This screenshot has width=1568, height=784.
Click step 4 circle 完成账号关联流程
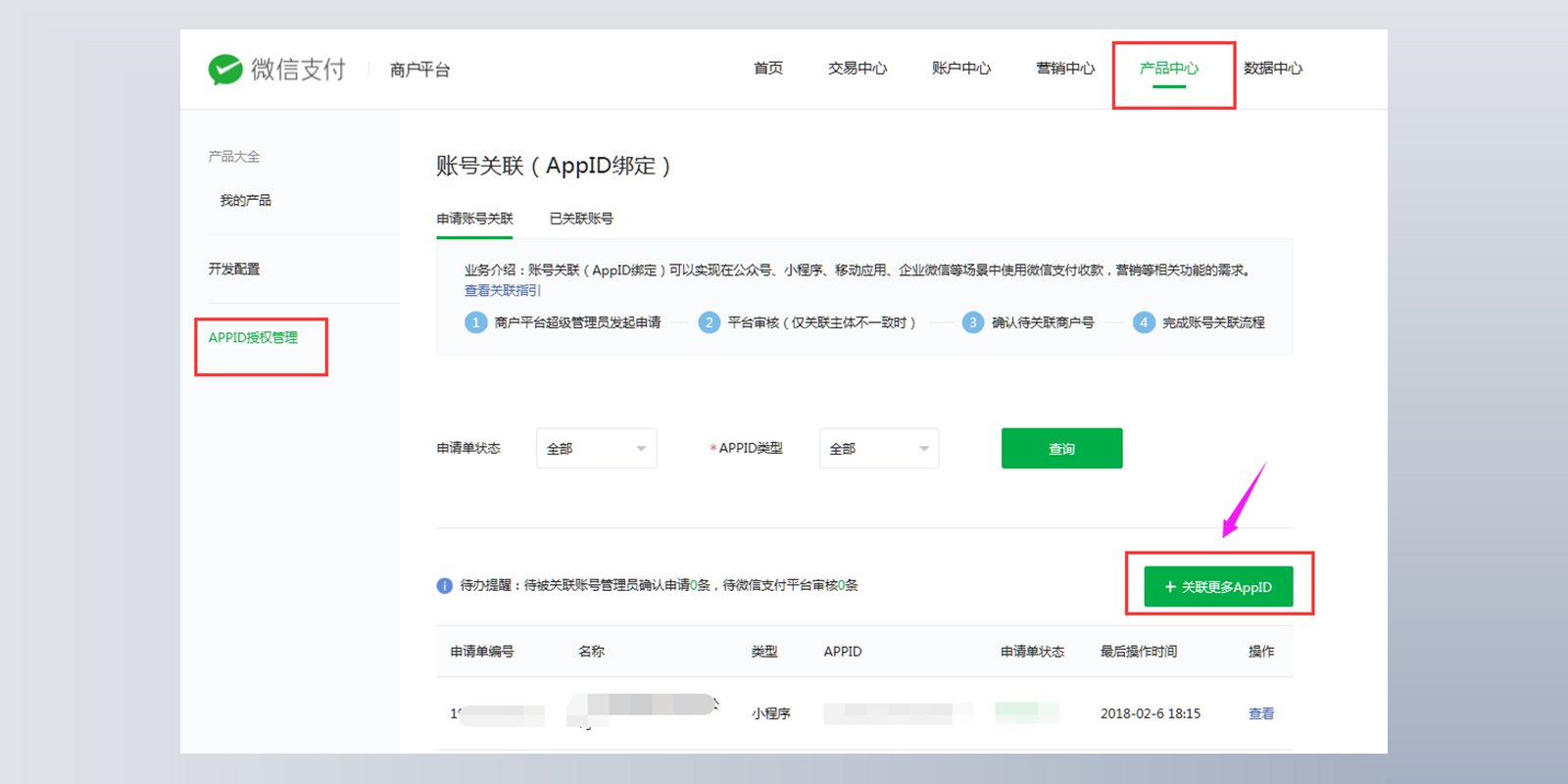pyautogui.click(x=1144, y=322)
